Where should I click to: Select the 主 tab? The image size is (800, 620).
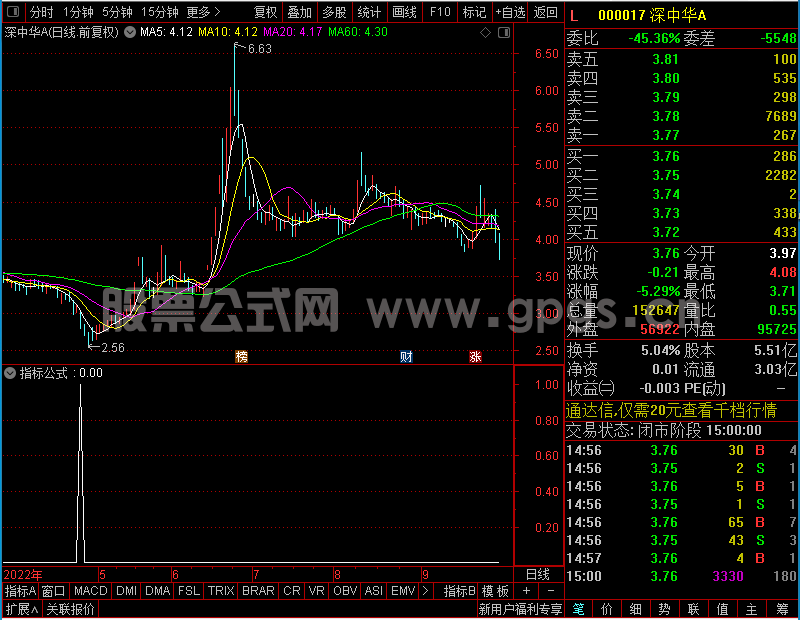pyautogui.click(x=752, y=609)
